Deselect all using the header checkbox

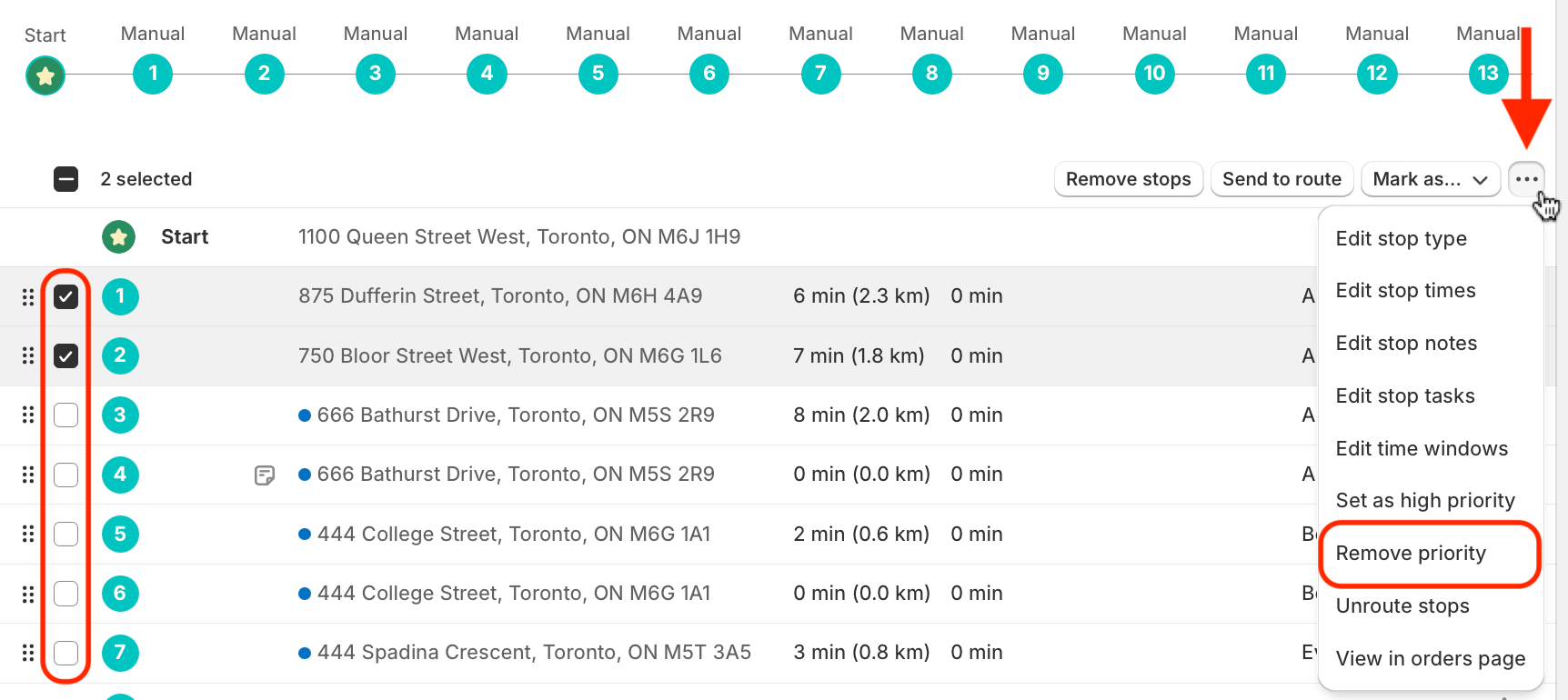click(65, 179)
